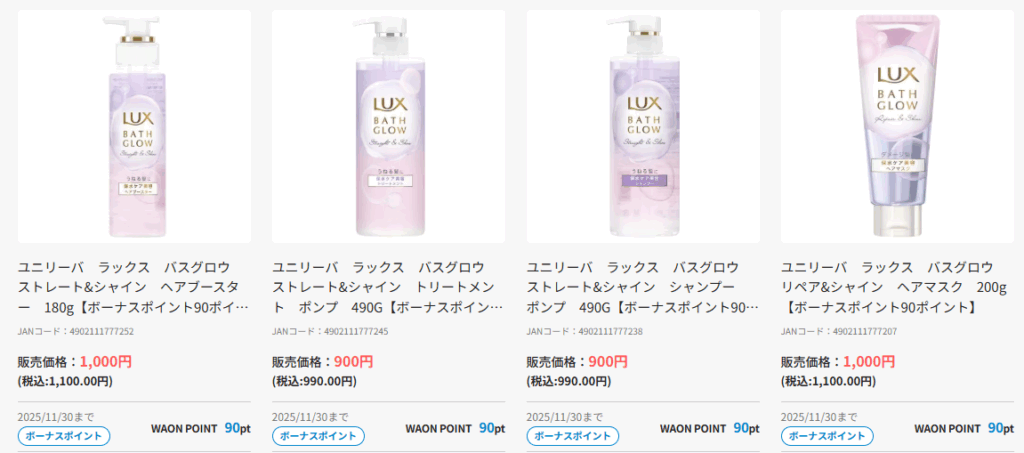
Task: Click ボーナスポイント badge under Shampoo Pump
Action: [573, 436]
